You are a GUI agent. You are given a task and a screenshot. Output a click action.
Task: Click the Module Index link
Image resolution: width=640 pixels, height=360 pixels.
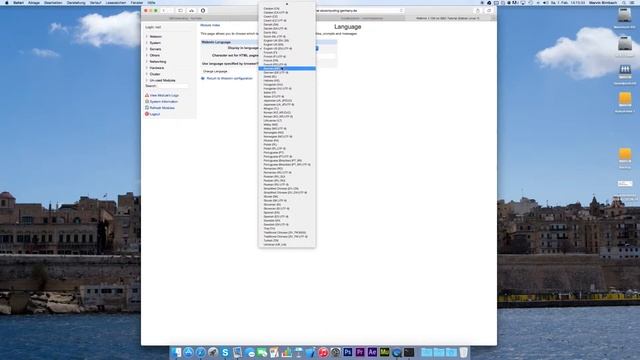click(210, 25)
